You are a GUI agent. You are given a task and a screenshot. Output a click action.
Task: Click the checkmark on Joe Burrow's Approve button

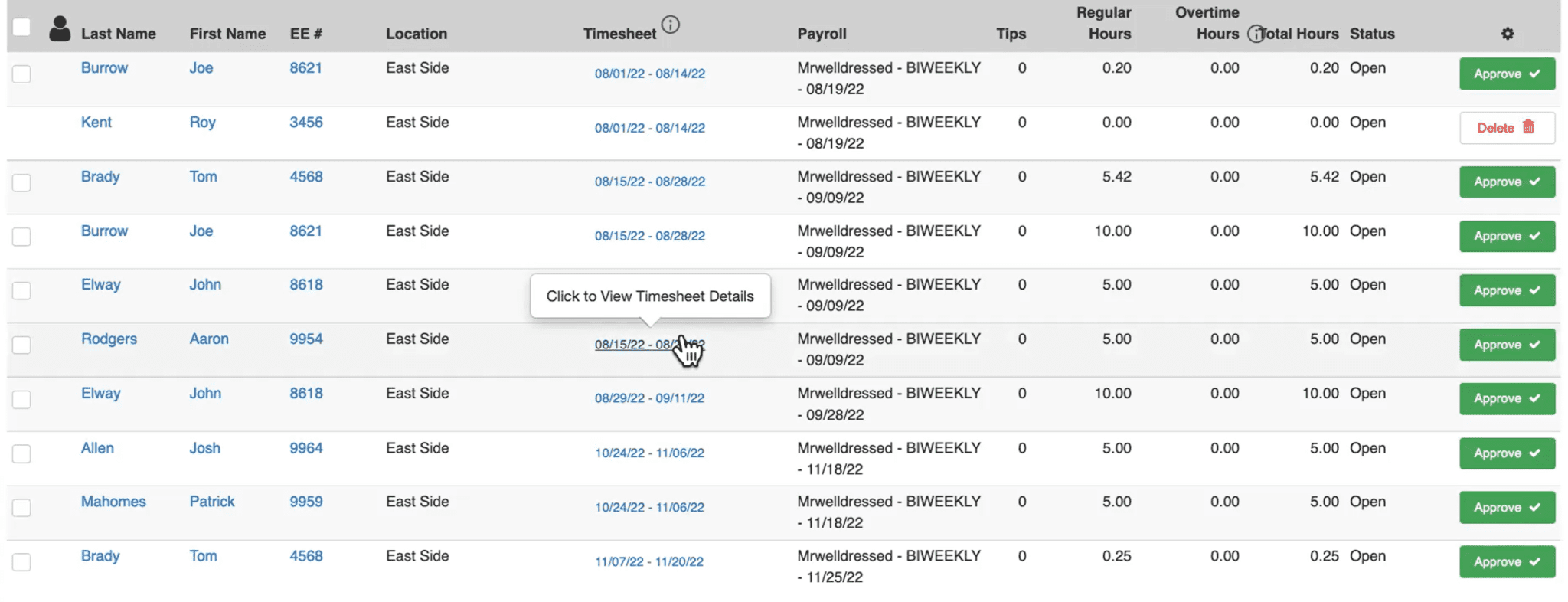click(1534, 74)
